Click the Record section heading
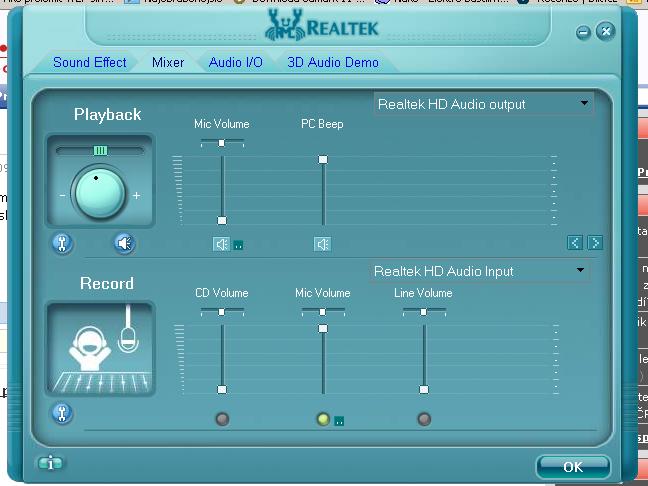648x486 pixels. pos(107,284)
